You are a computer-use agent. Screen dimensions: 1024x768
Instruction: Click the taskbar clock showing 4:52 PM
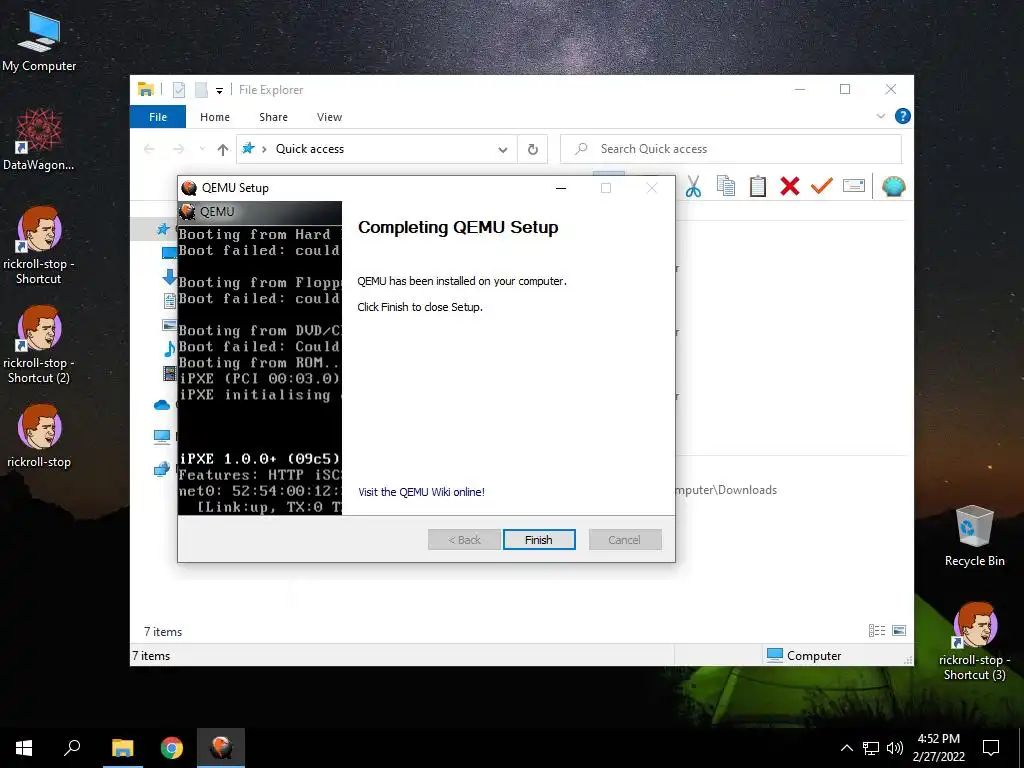coord(938,748)
